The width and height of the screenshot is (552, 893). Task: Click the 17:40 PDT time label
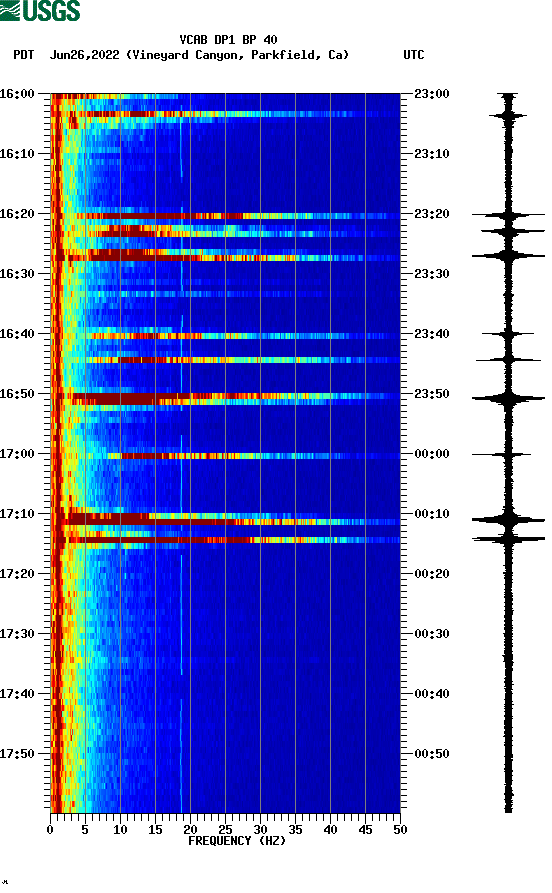(17, 694)
